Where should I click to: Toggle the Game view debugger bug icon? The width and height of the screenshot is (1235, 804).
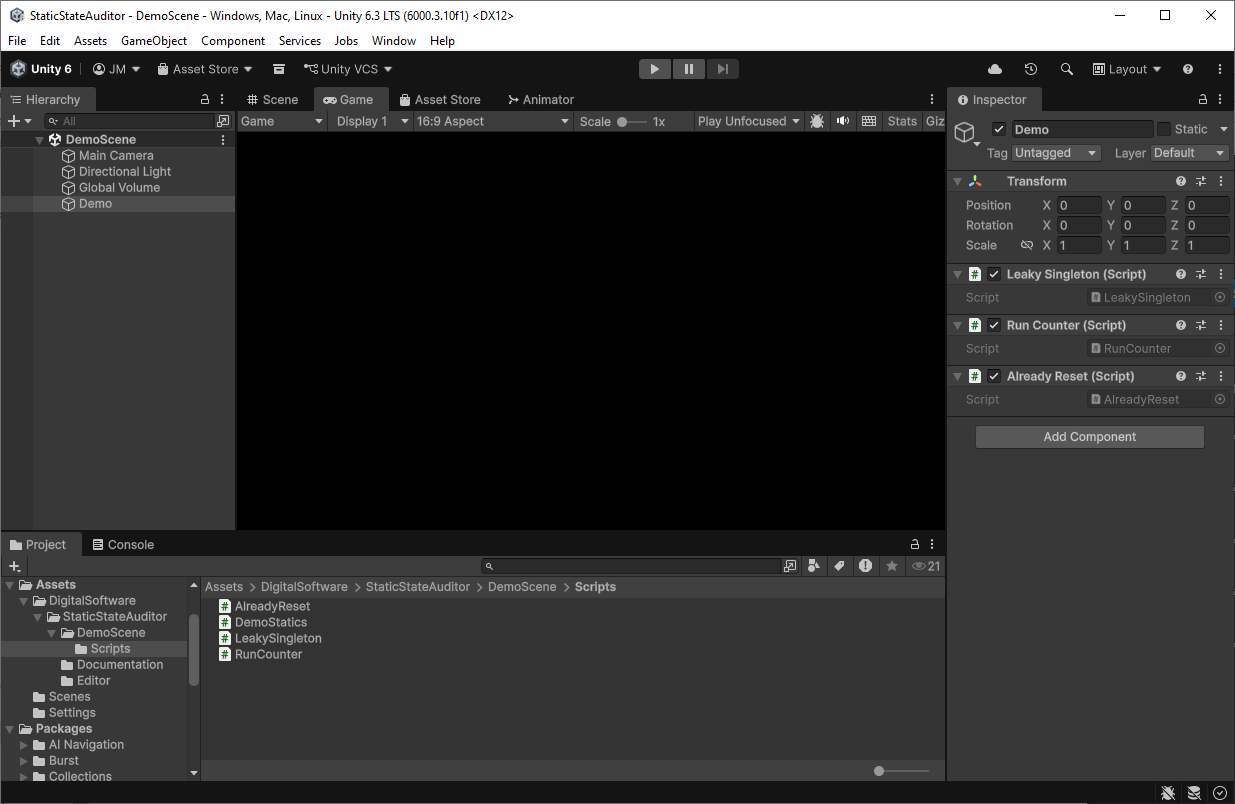817,121
